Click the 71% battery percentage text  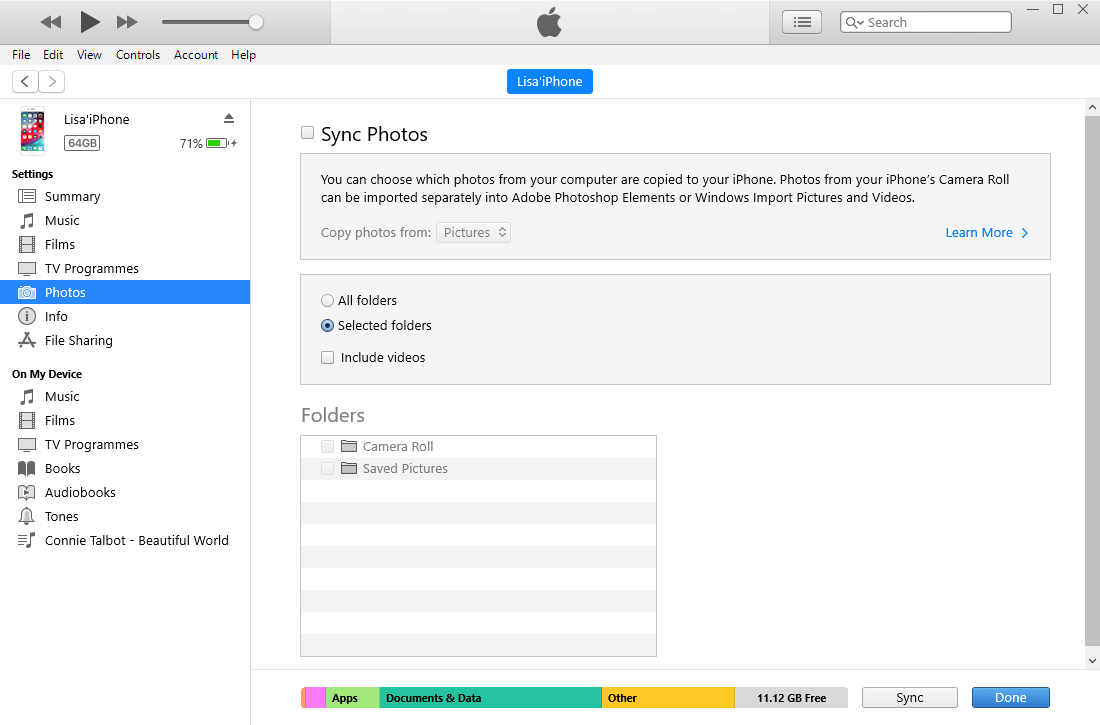click(x=191, y=143)
